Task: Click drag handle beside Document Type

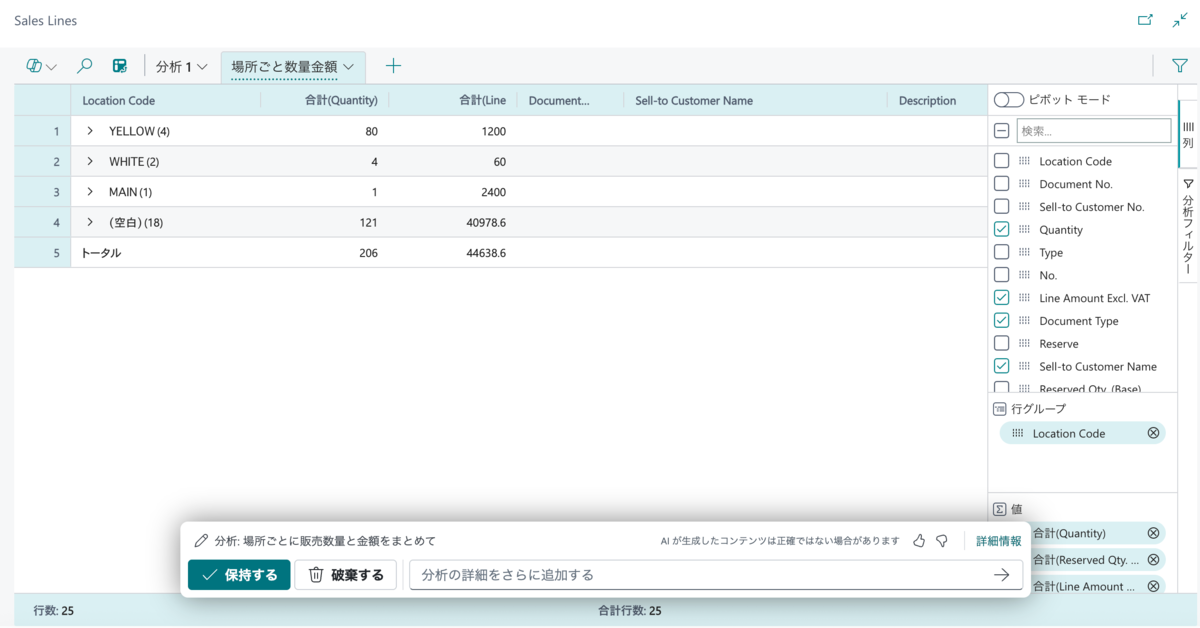Action: click(1024, 321)
